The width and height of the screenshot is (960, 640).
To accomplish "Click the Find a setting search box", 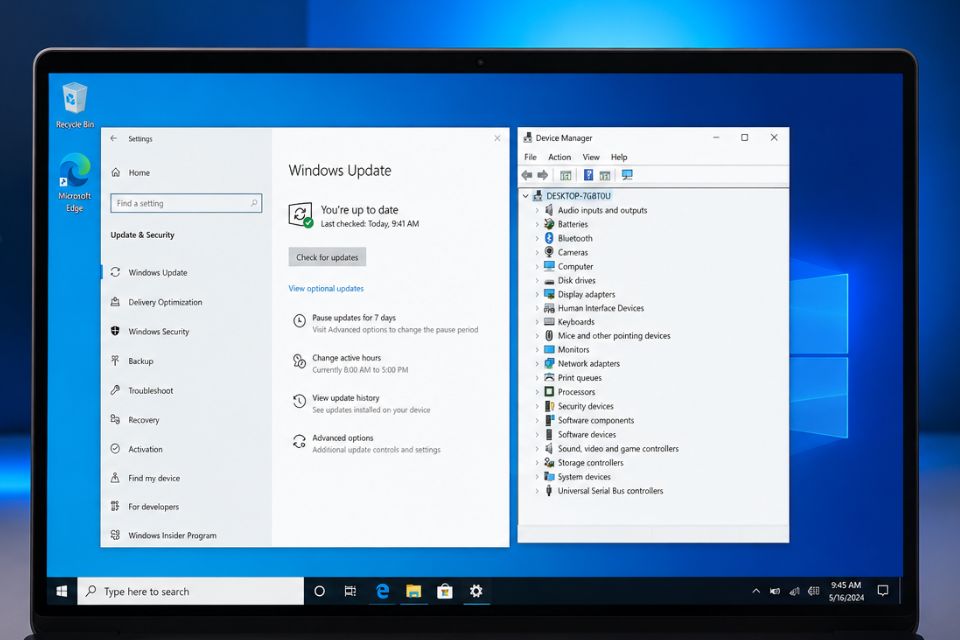I will coord(186,203).
